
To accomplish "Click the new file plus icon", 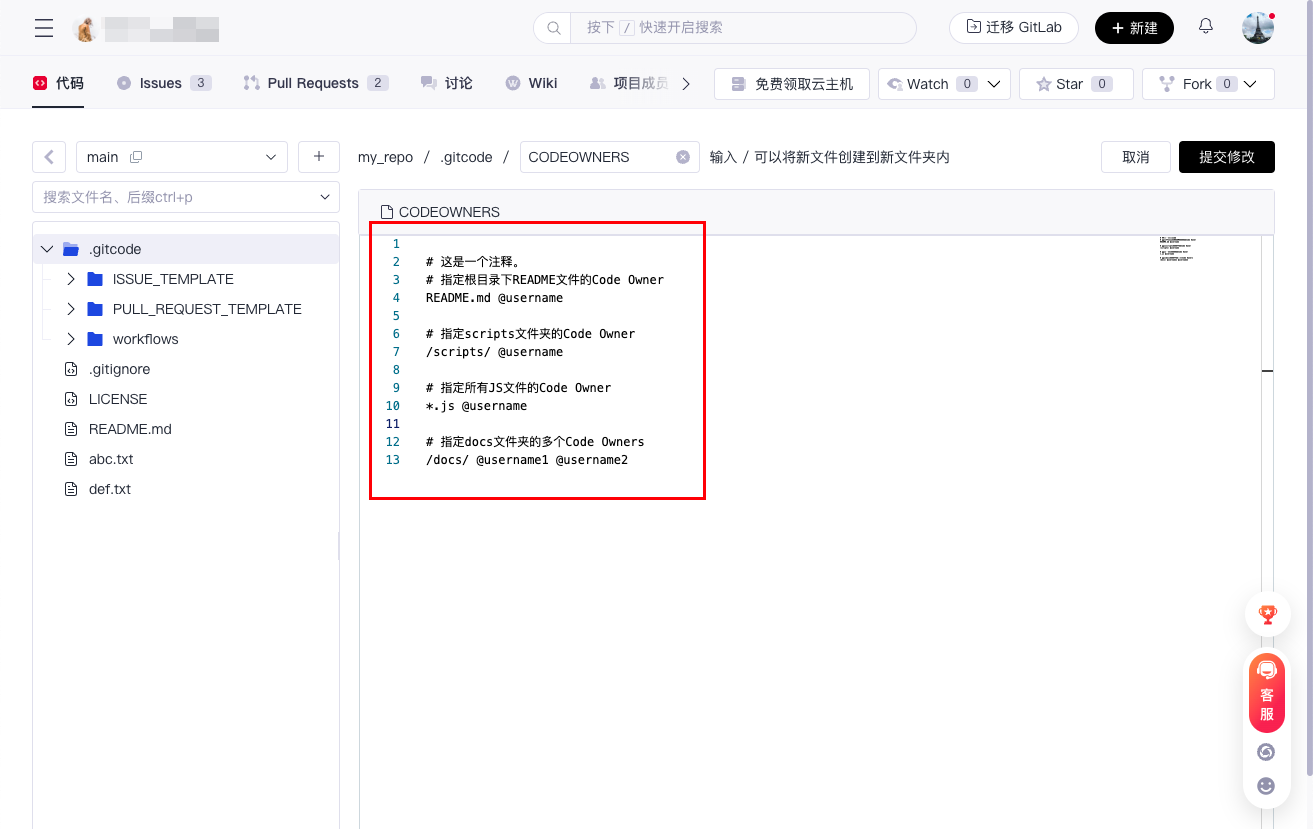I will tap(318, 157).
